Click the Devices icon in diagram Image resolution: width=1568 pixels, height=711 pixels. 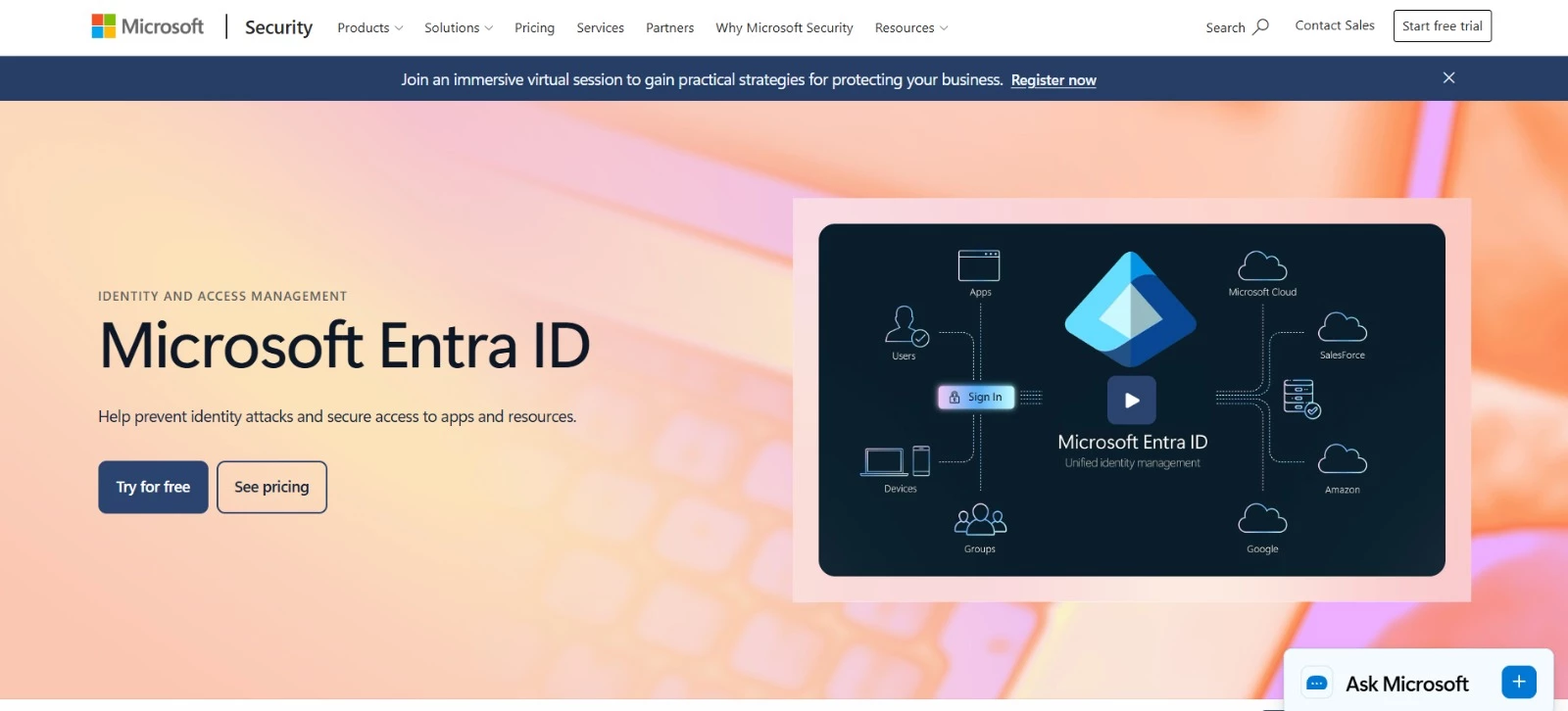(x=896, y=460)
